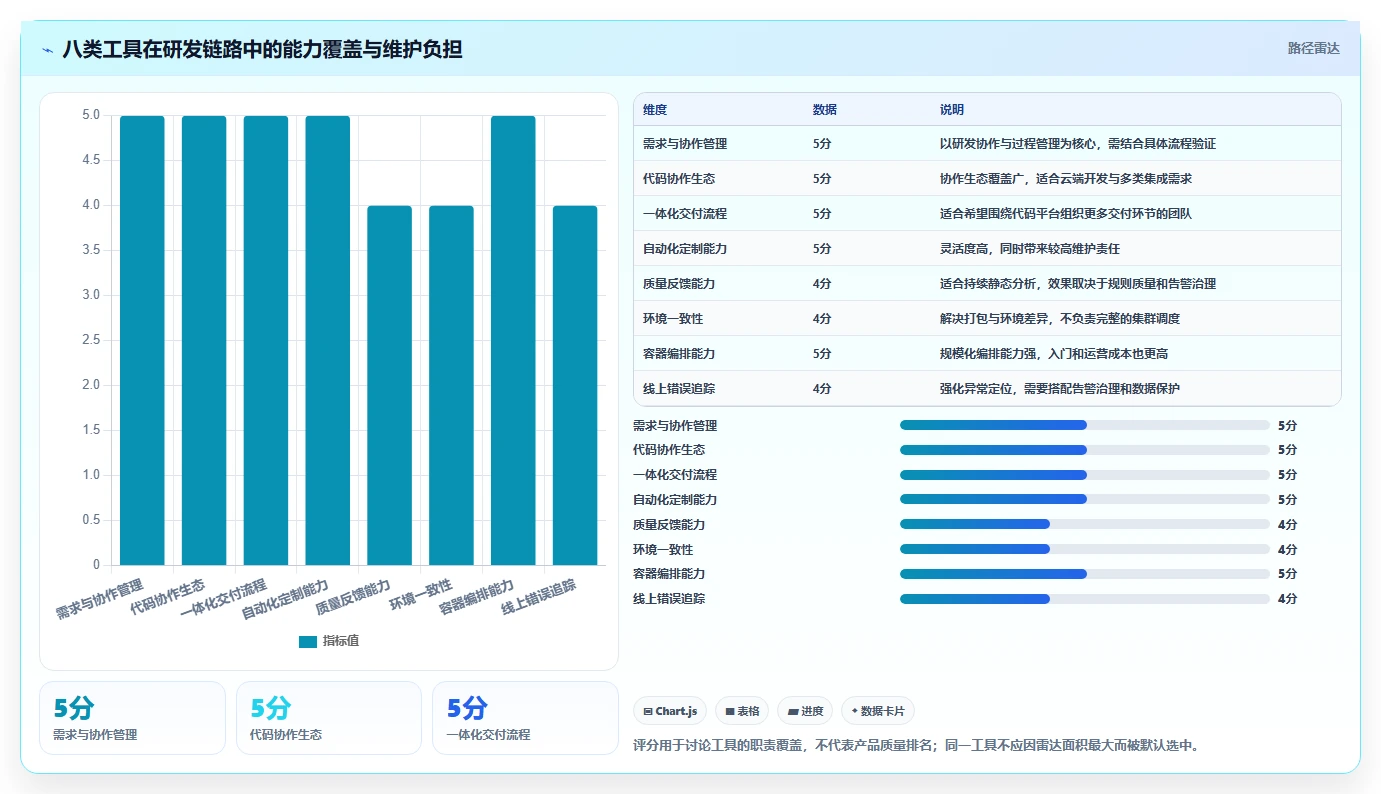
Task: Click the description '灵活度高，同时带来较高维护责任'
Action: (1030, 249)
